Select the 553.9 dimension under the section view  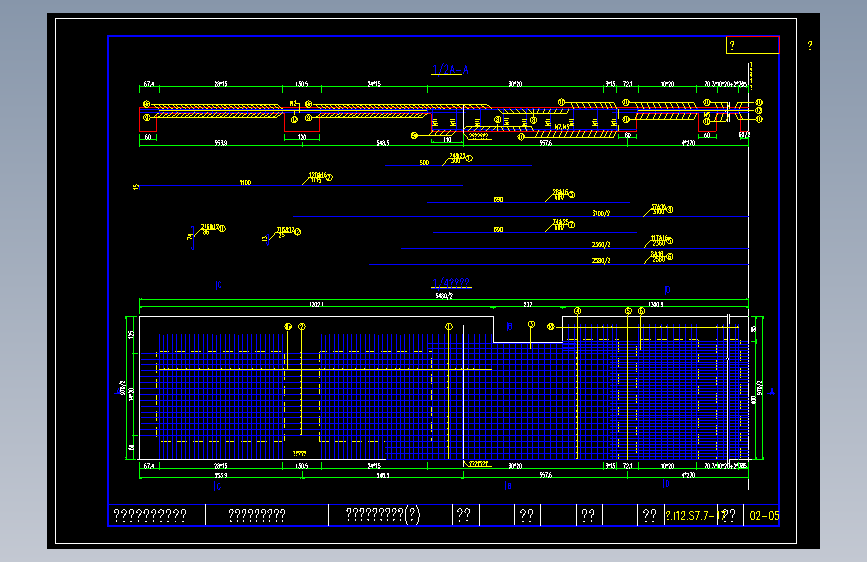(221, 143)
